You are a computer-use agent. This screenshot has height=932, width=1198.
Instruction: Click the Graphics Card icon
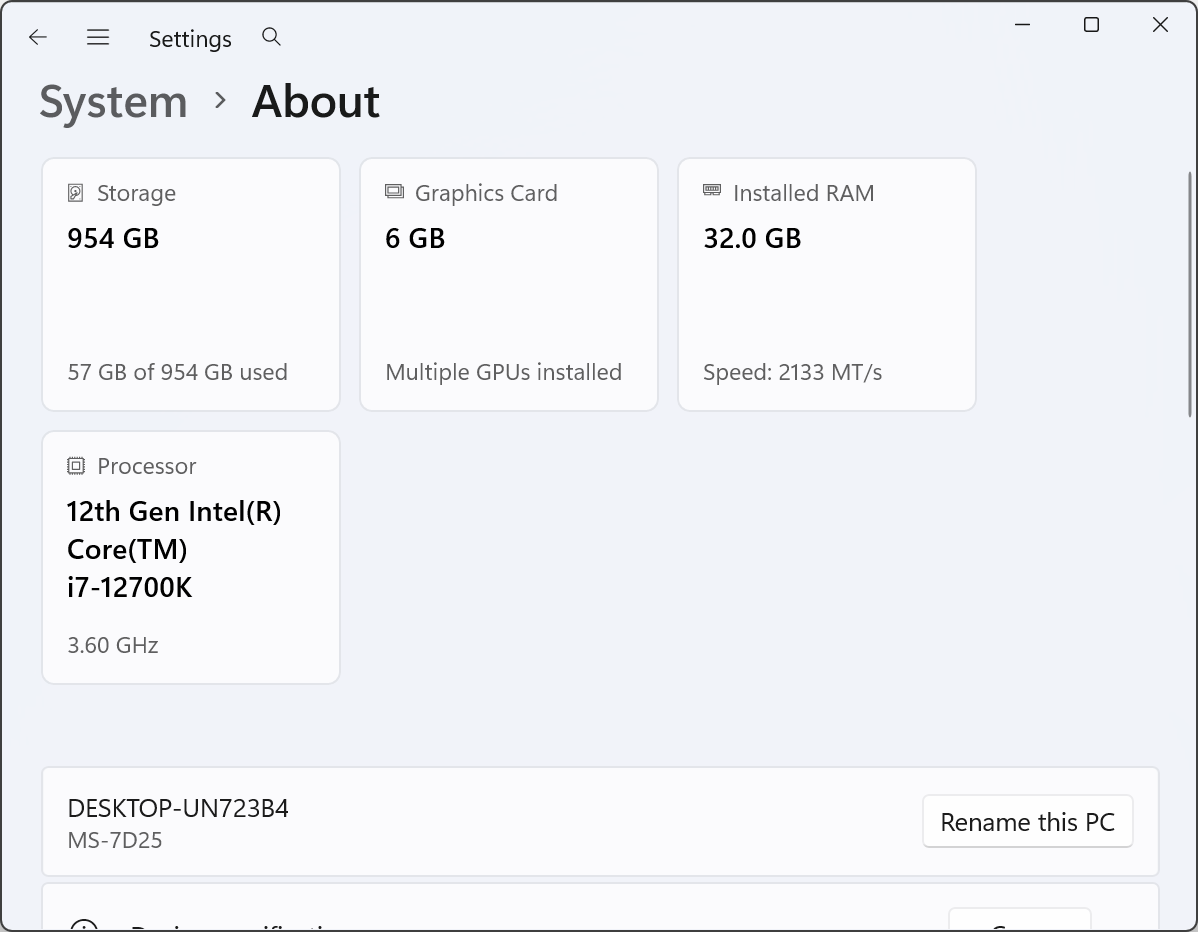[x=394, y=192]
